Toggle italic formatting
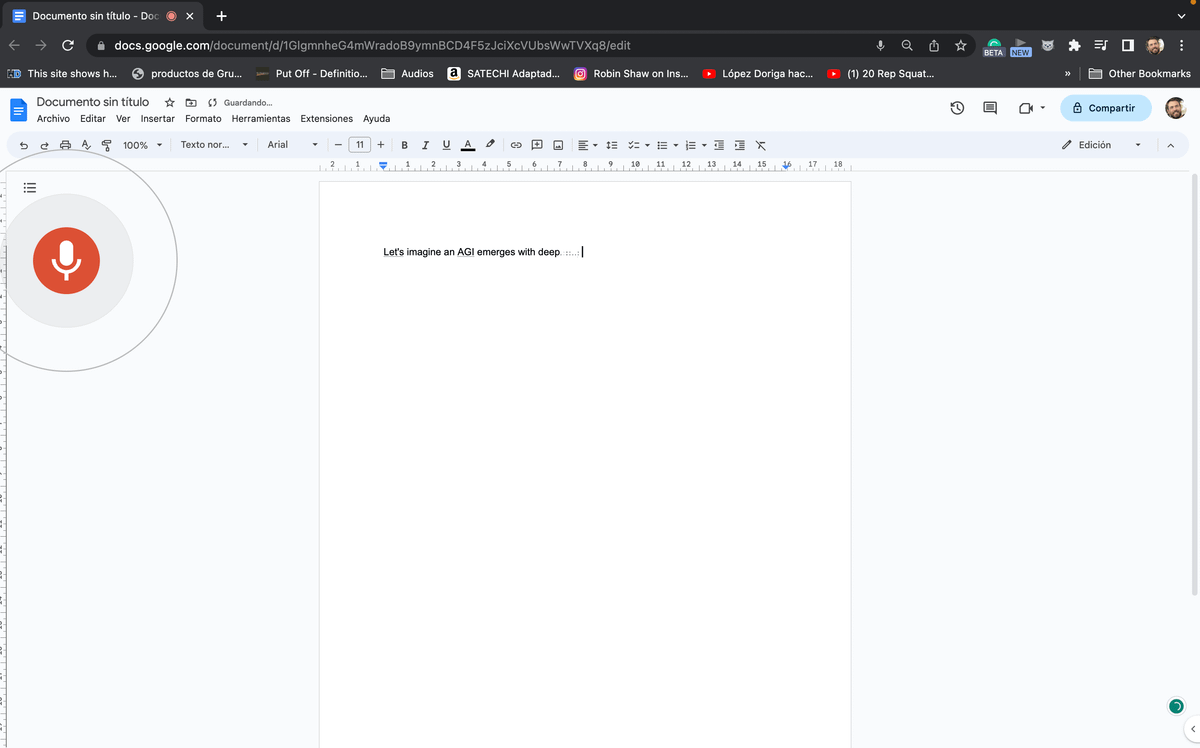The height and width of the screenshot is (748, 1200). (x=425, y=145)
